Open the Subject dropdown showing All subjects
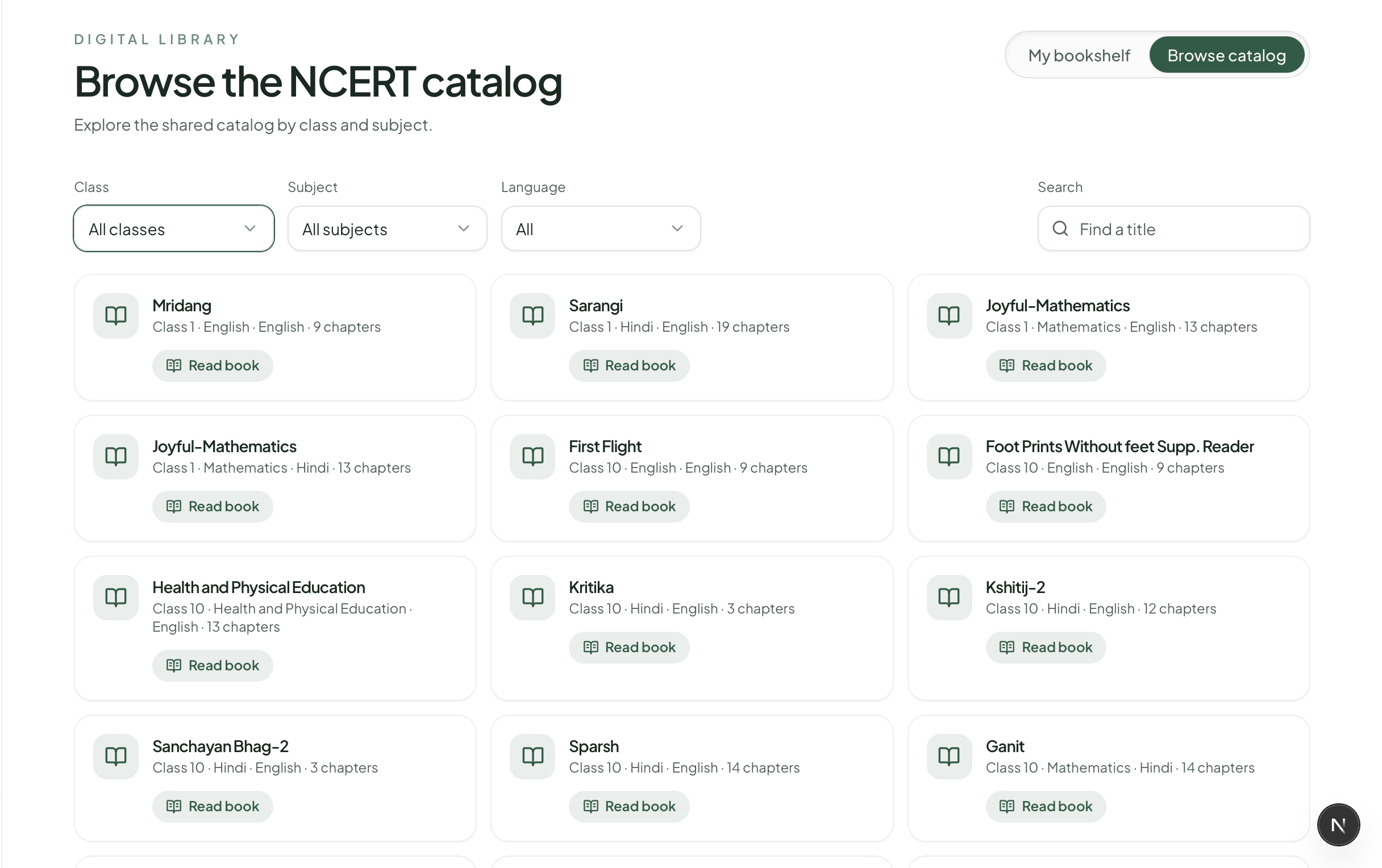Image resolution: width=1382 pixels, height=868 pixels. pos(388,228)
